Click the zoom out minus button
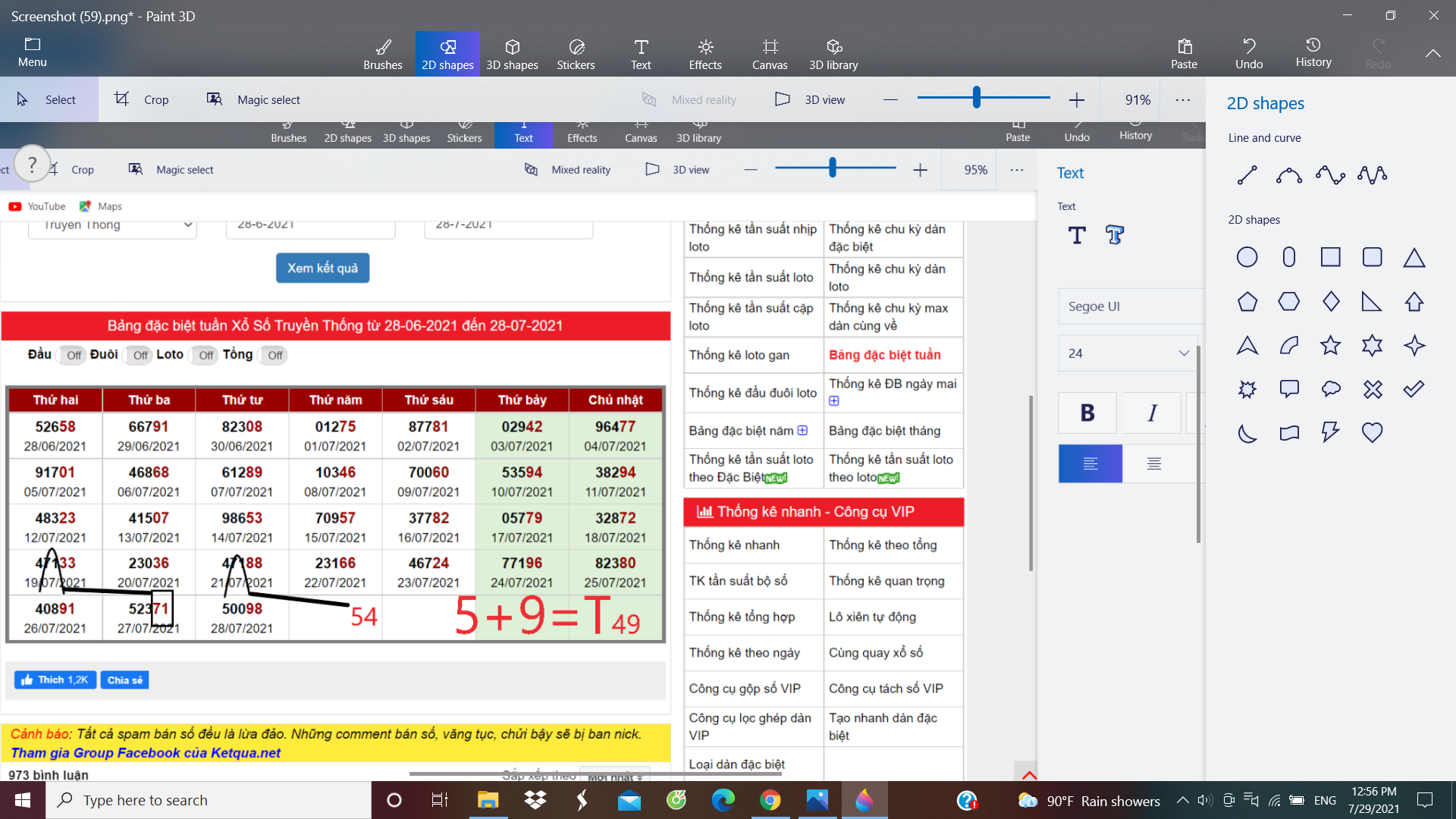Screen dimensions: 1456x819 890,99
